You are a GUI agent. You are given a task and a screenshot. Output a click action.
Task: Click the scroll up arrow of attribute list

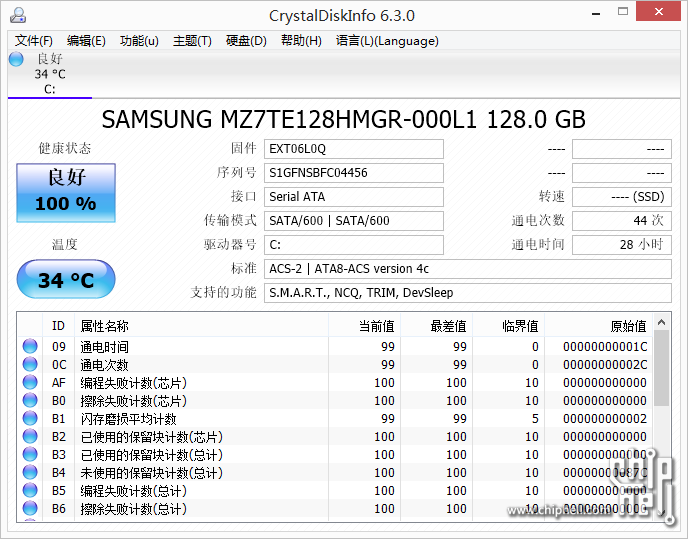coord(662,323)
